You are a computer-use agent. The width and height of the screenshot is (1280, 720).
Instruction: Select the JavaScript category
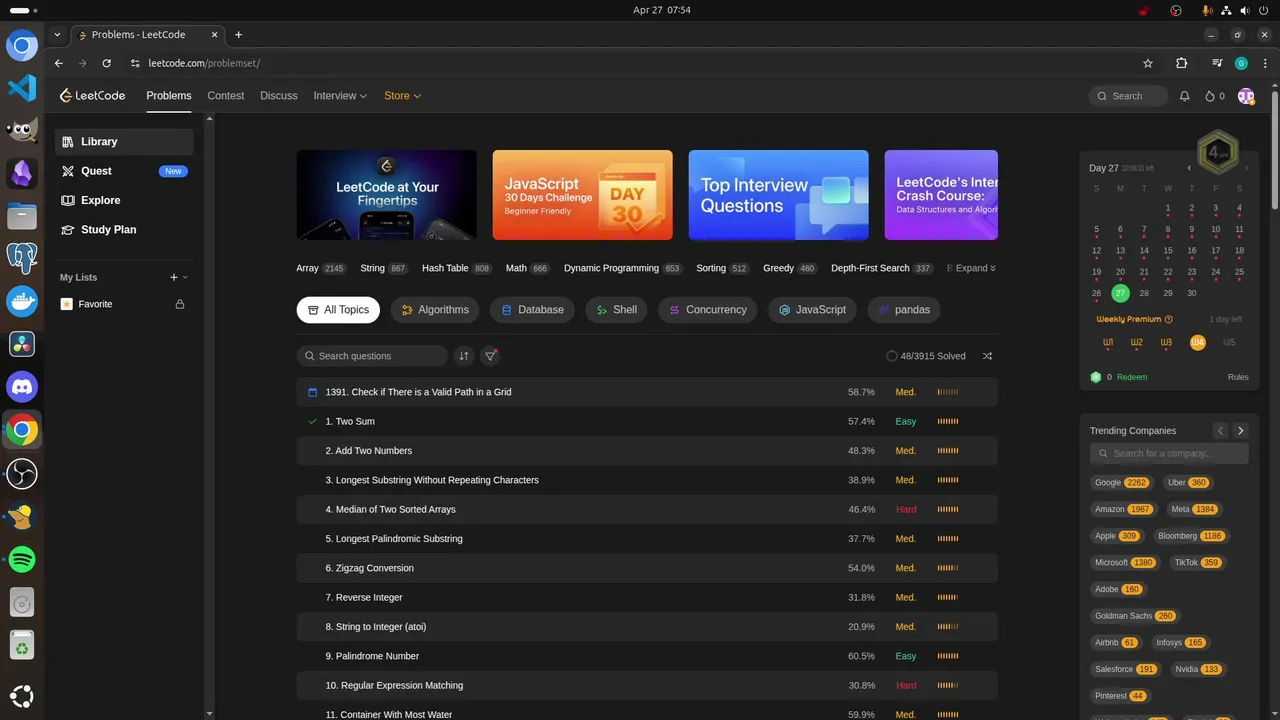coord(813,310)
